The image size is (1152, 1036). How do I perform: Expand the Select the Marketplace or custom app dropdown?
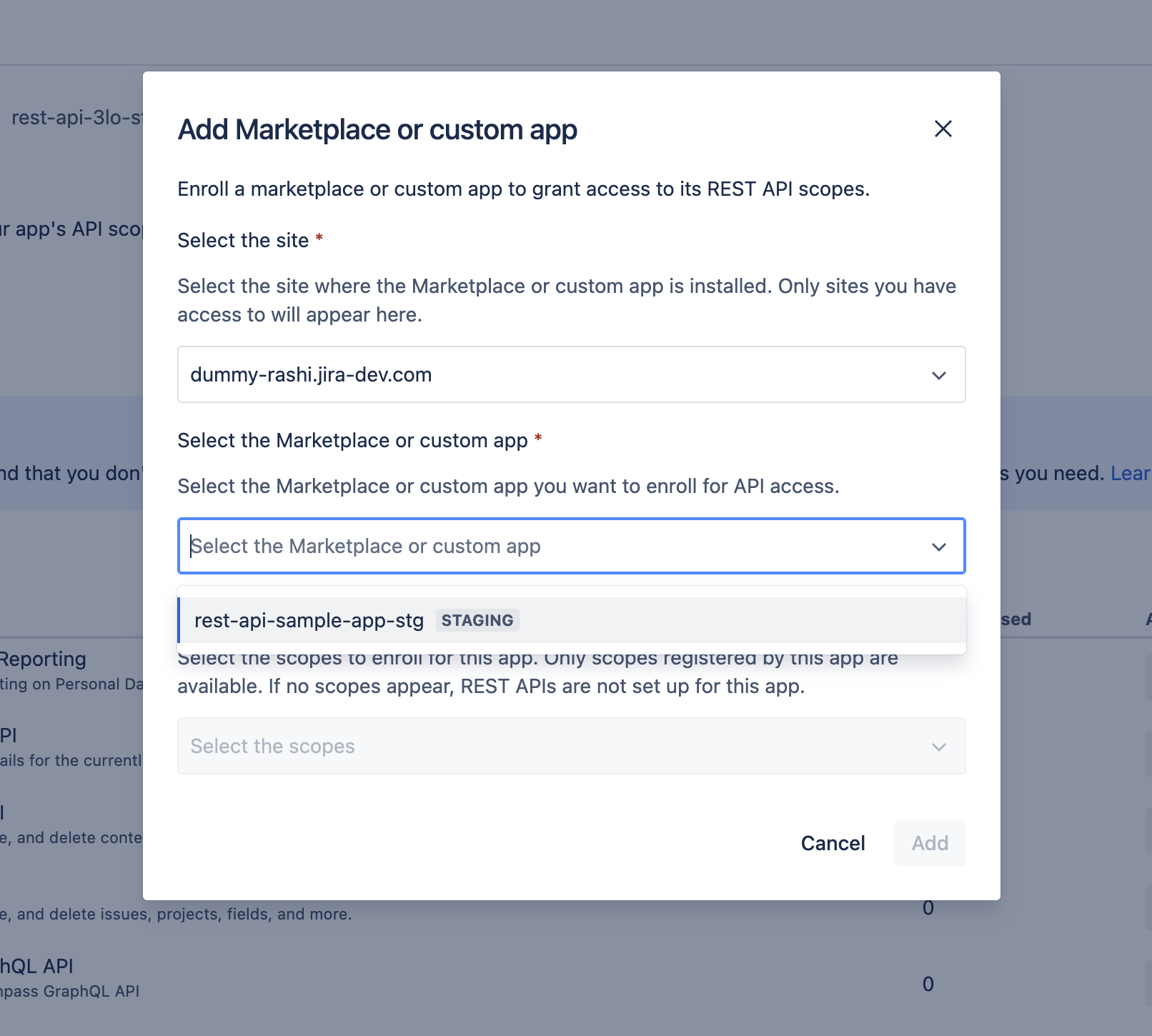(572, 547)
